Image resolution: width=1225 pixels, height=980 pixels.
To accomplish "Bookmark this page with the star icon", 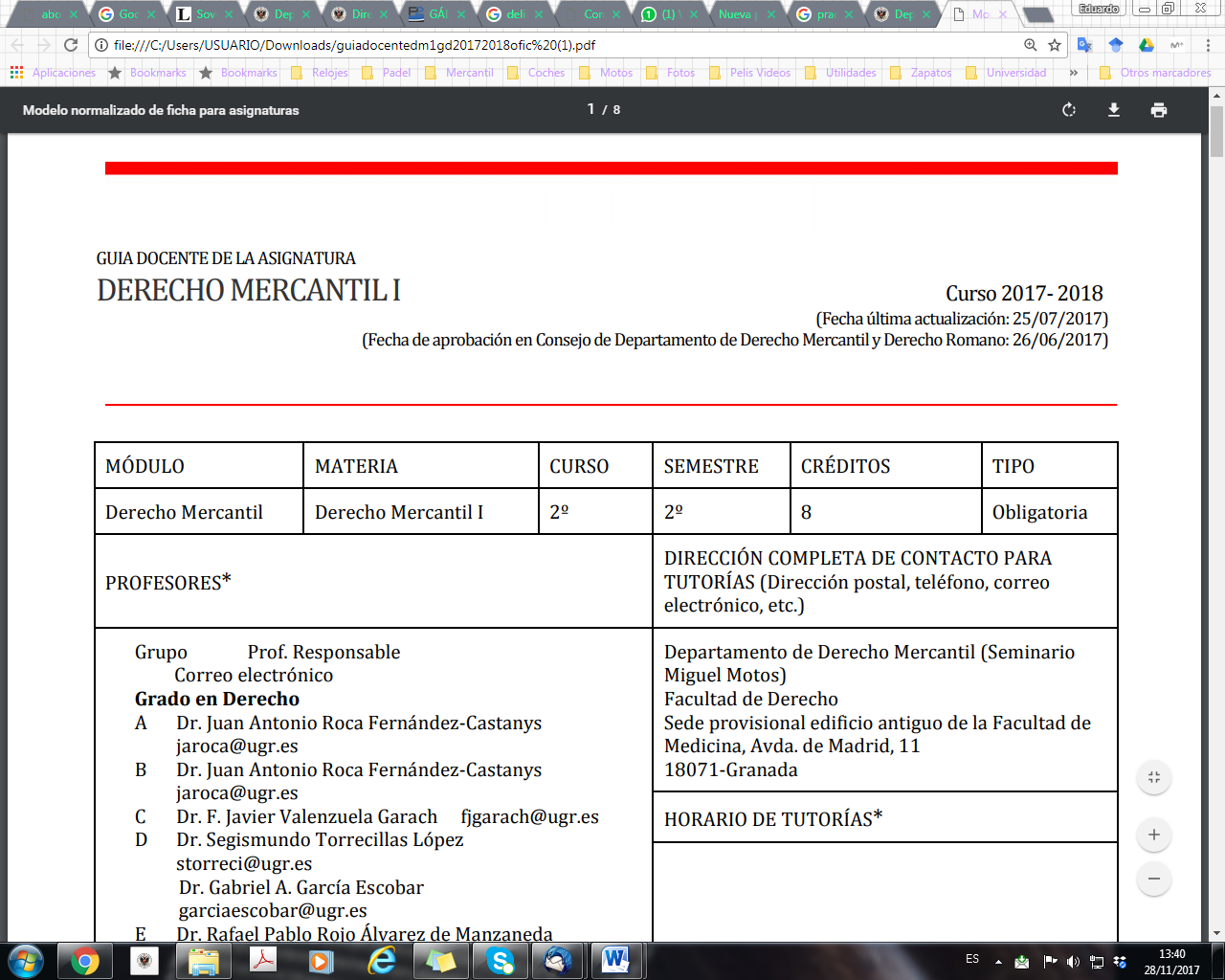I will [x=1055, y=45].
